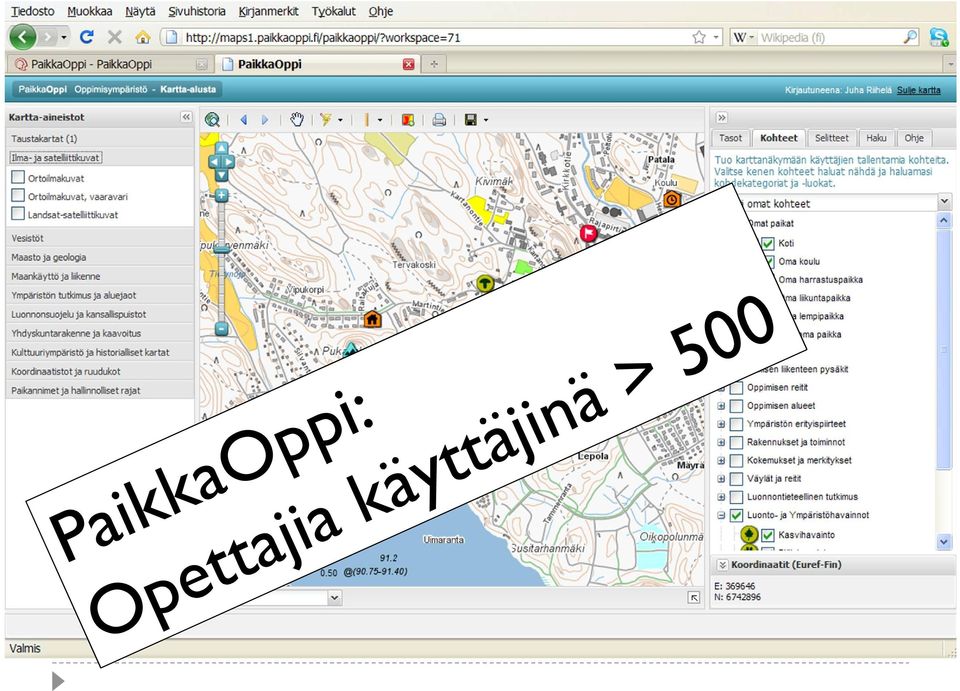
Task: Go to previous map view arrow
Action: tap(244, 120)
